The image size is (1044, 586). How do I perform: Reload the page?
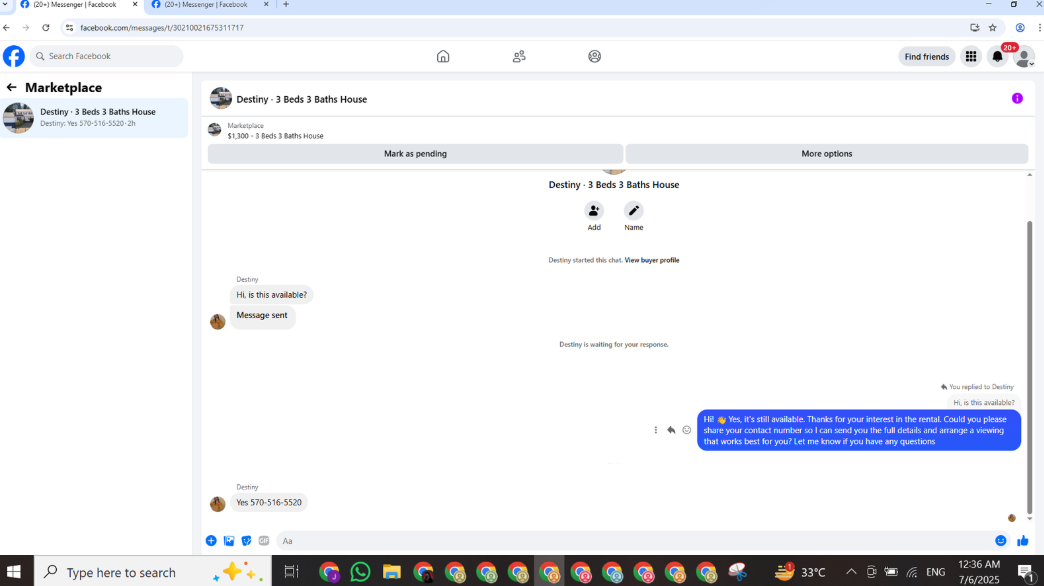pyautogui.click(x=45, y=28)
